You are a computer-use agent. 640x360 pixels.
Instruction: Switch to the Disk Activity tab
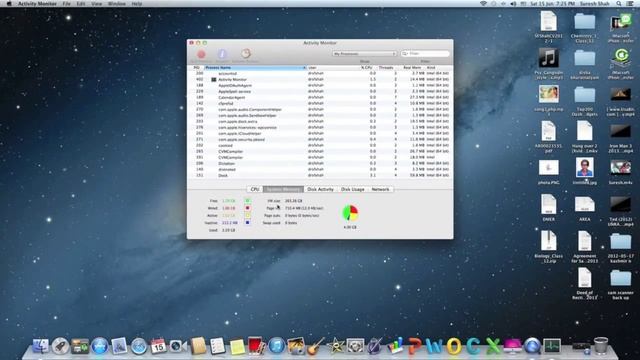(320, 189)
